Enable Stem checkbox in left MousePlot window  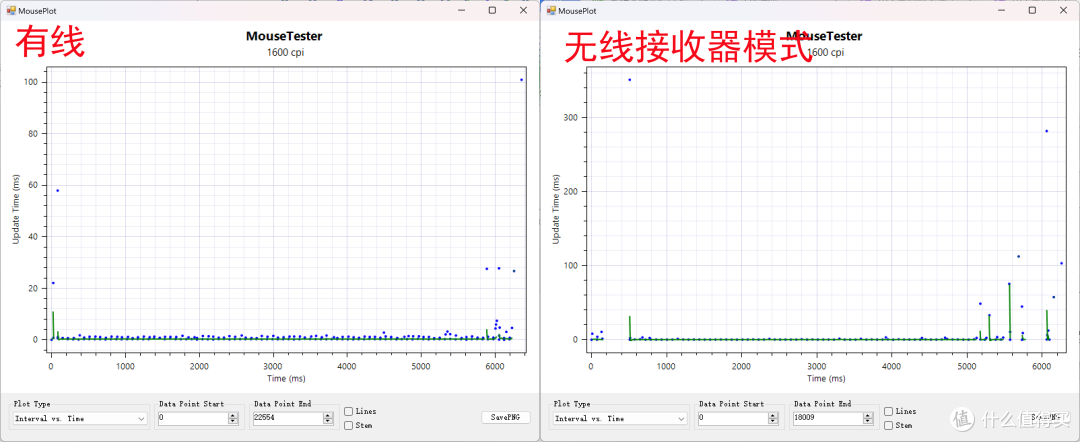pos(349,425)
